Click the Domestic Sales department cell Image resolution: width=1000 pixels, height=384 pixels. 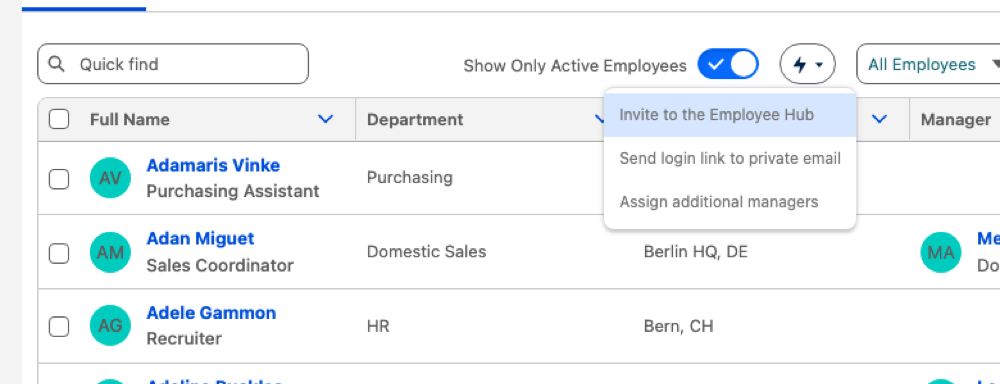[x=426, y=251]
